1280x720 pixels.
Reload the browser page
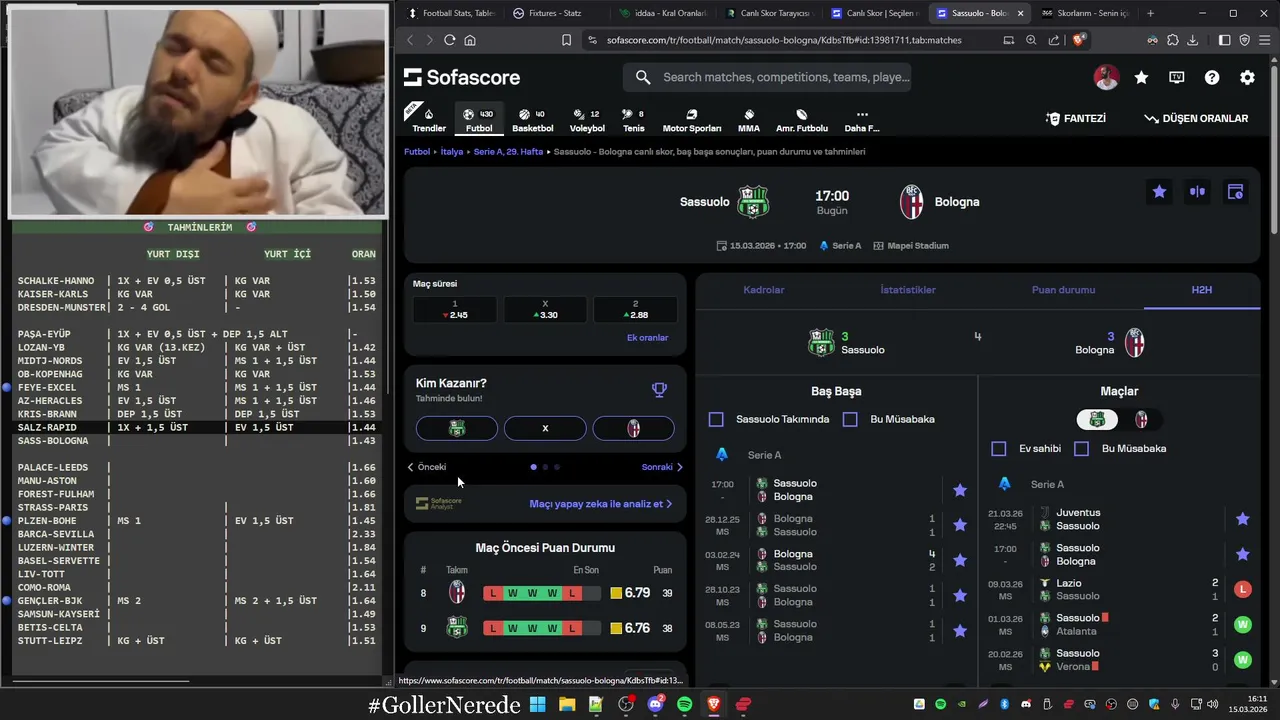449,40
